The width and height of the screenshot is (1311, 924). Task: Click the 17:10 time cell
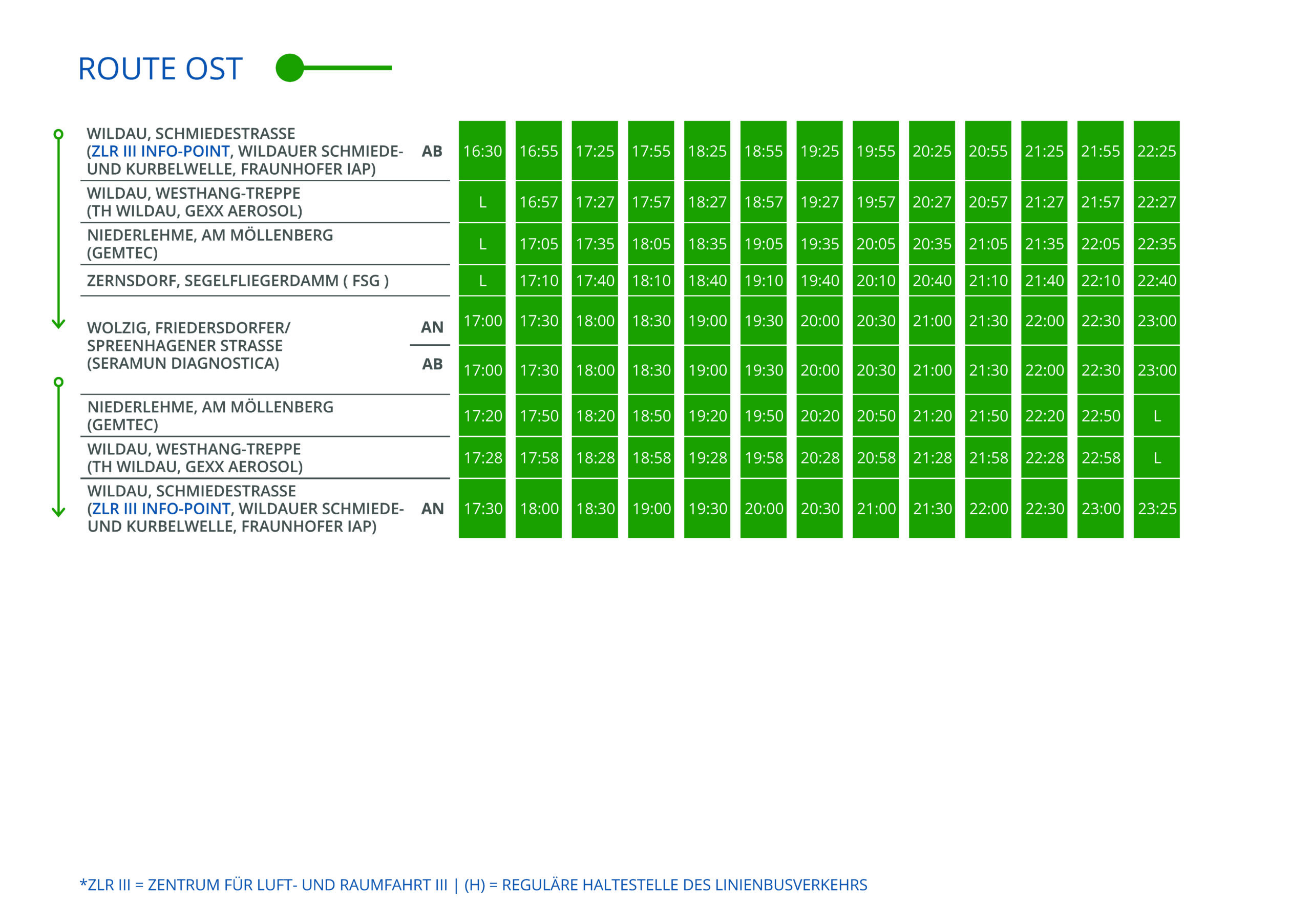pyautogui.click(x=538, y=281)
